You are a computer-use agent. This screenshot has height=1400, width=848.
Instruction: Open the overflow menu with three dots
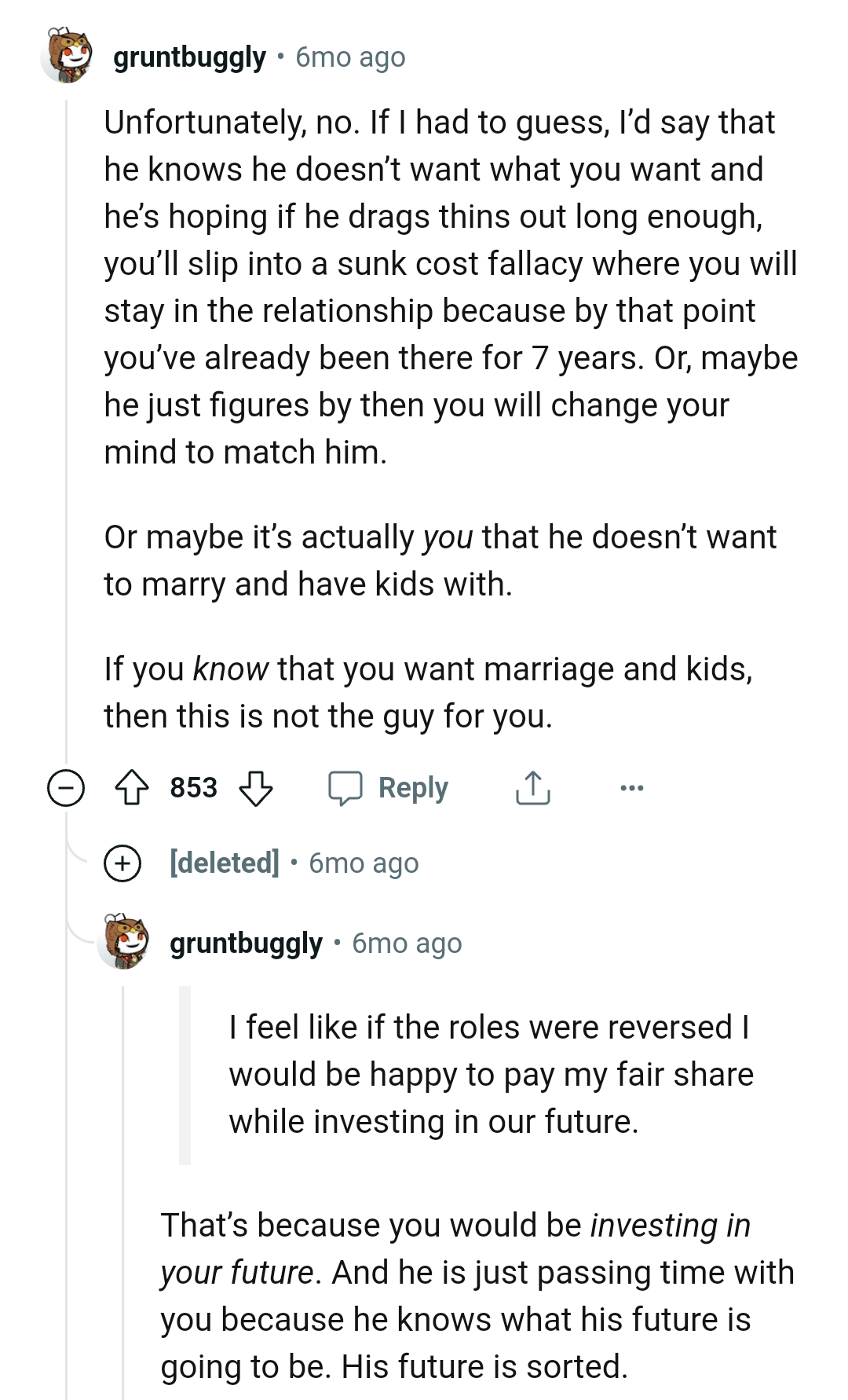tap(633, 787)
